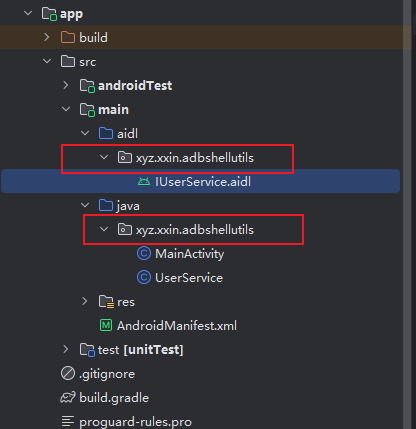Click the UserService class icon
This screenshot has height=429, width=416.
click(x=144, y=278)
